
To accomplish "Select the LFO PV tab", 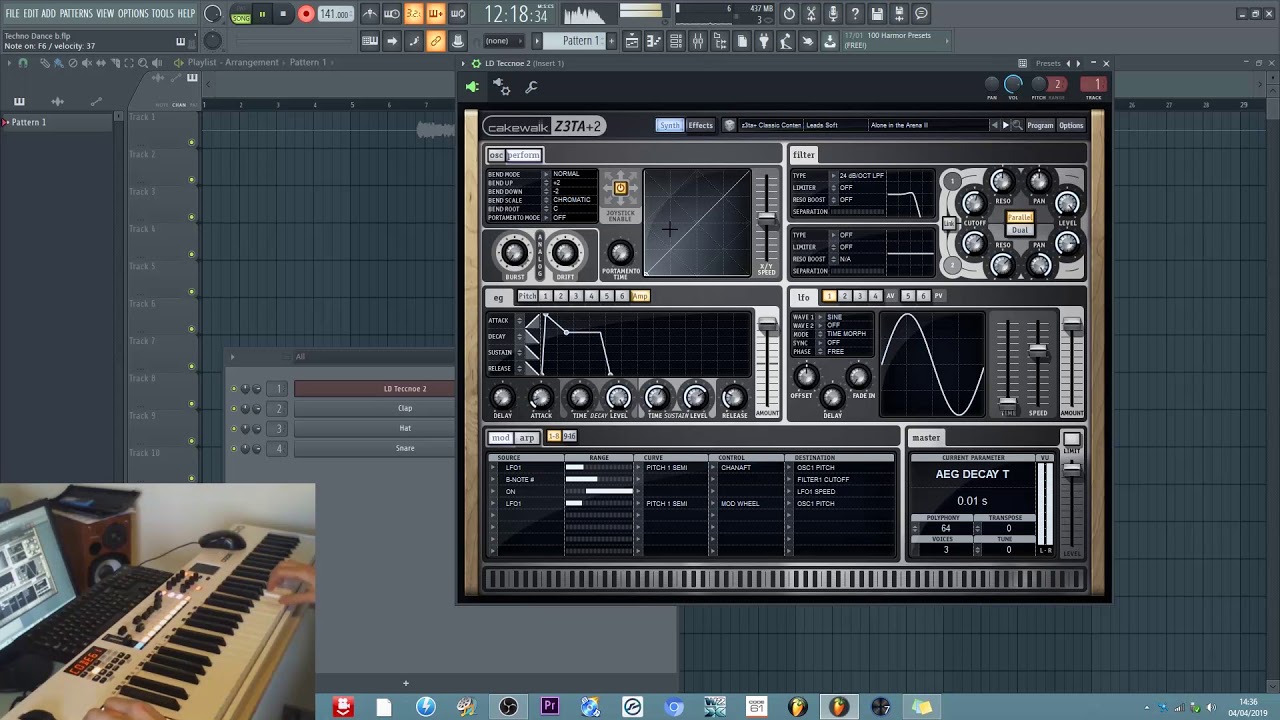I will click(938, 296).
